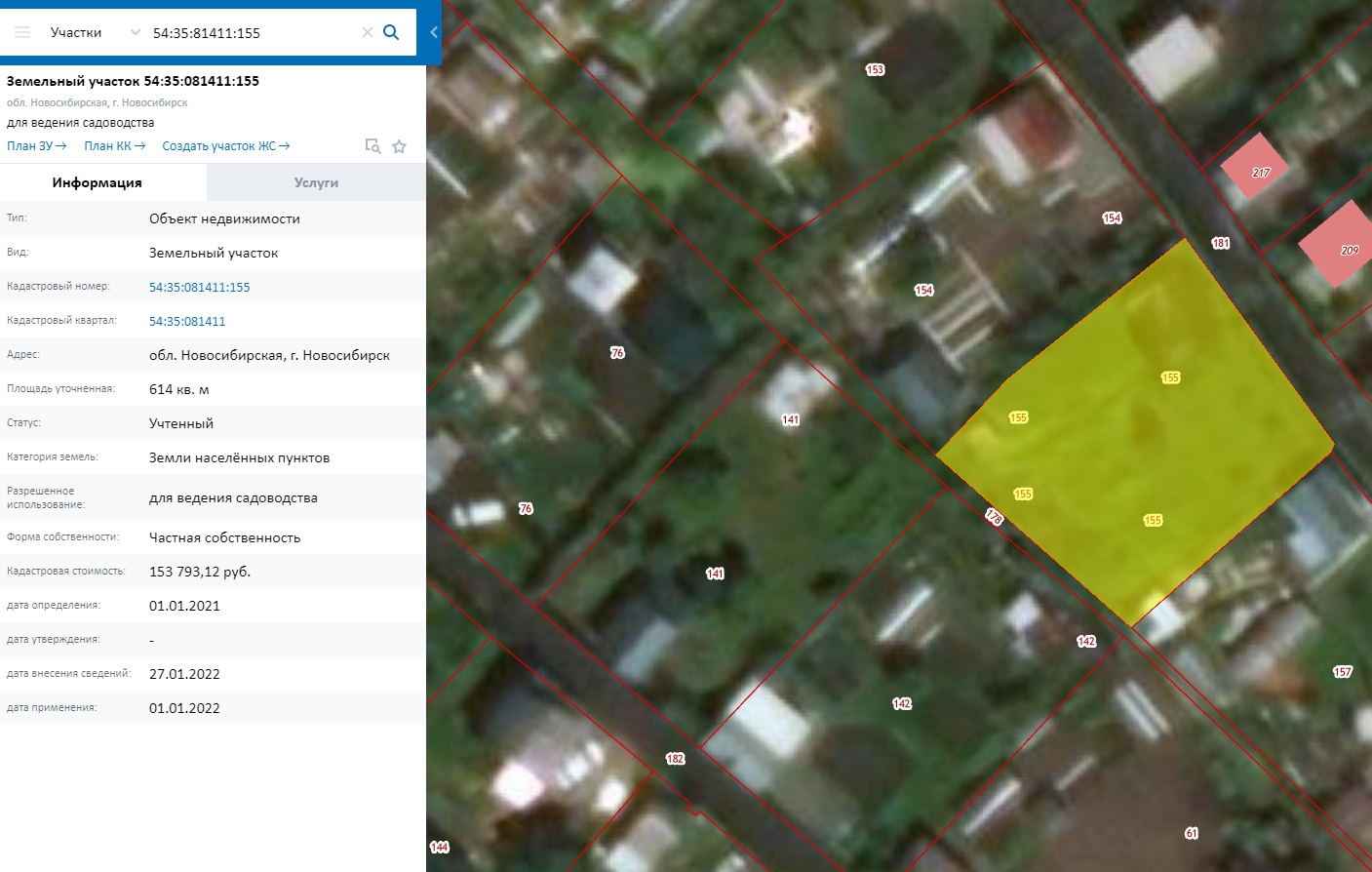Clear the search field with X icon
Image resolution: width=1372 pixels, height=872 pixels.
tap(368, 32)
